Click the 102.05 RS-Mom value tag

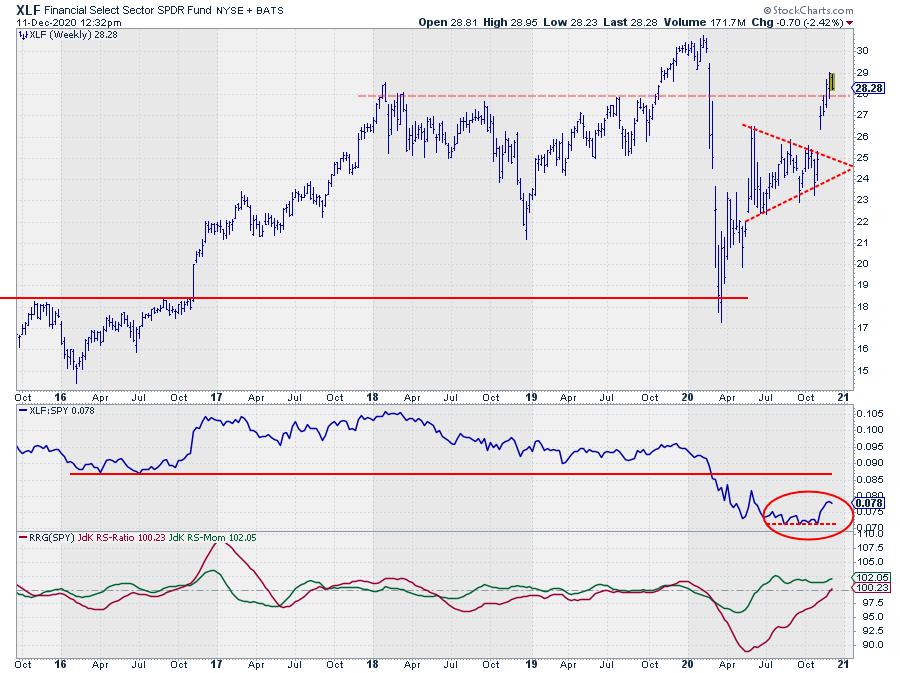pyautogui.click(x=868, y=578)
